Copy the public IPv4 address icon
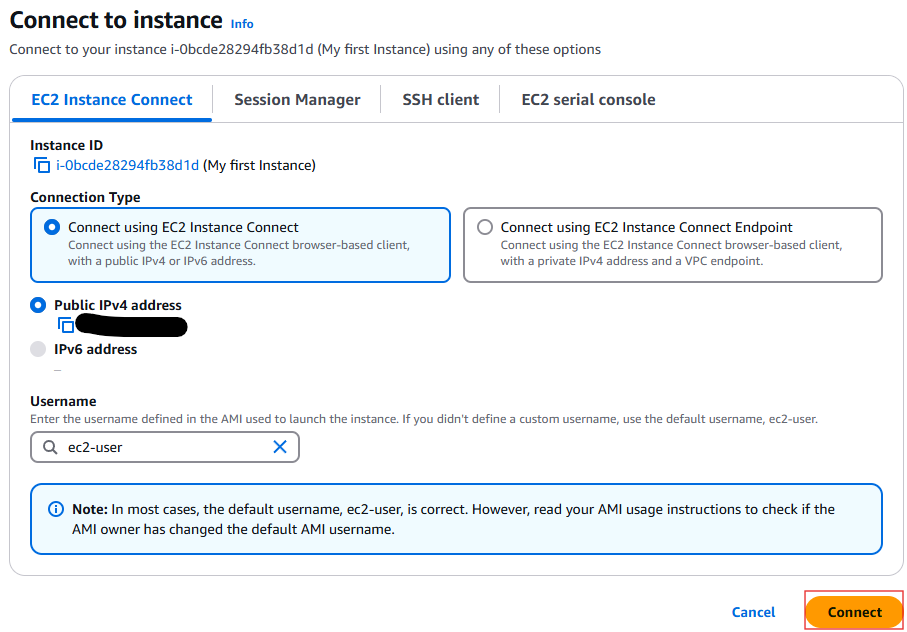The image size is (907, 632). (x=66, y=325)
